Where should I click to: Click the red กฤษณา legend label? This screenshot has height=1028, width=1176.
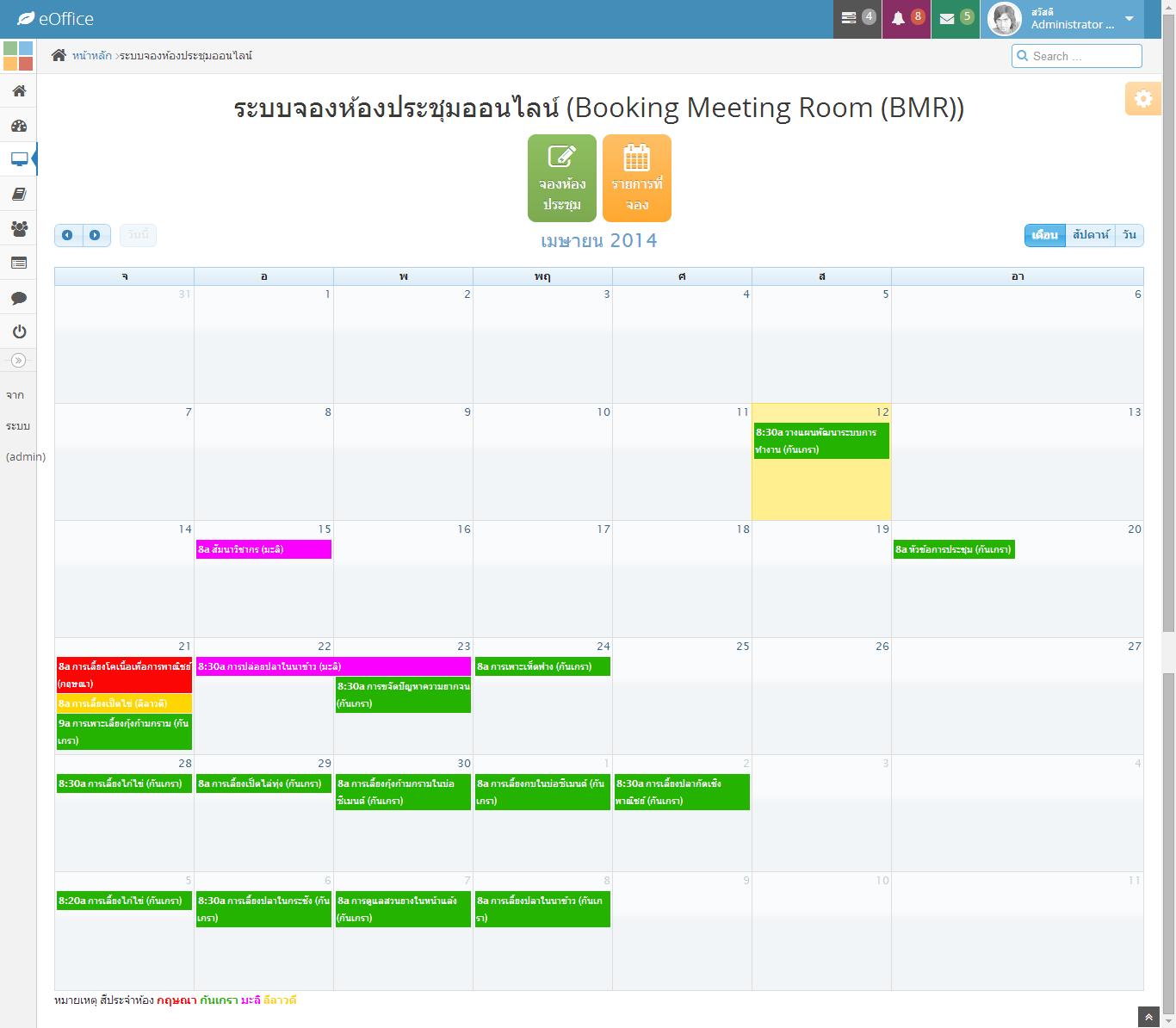click(176, 1000)
